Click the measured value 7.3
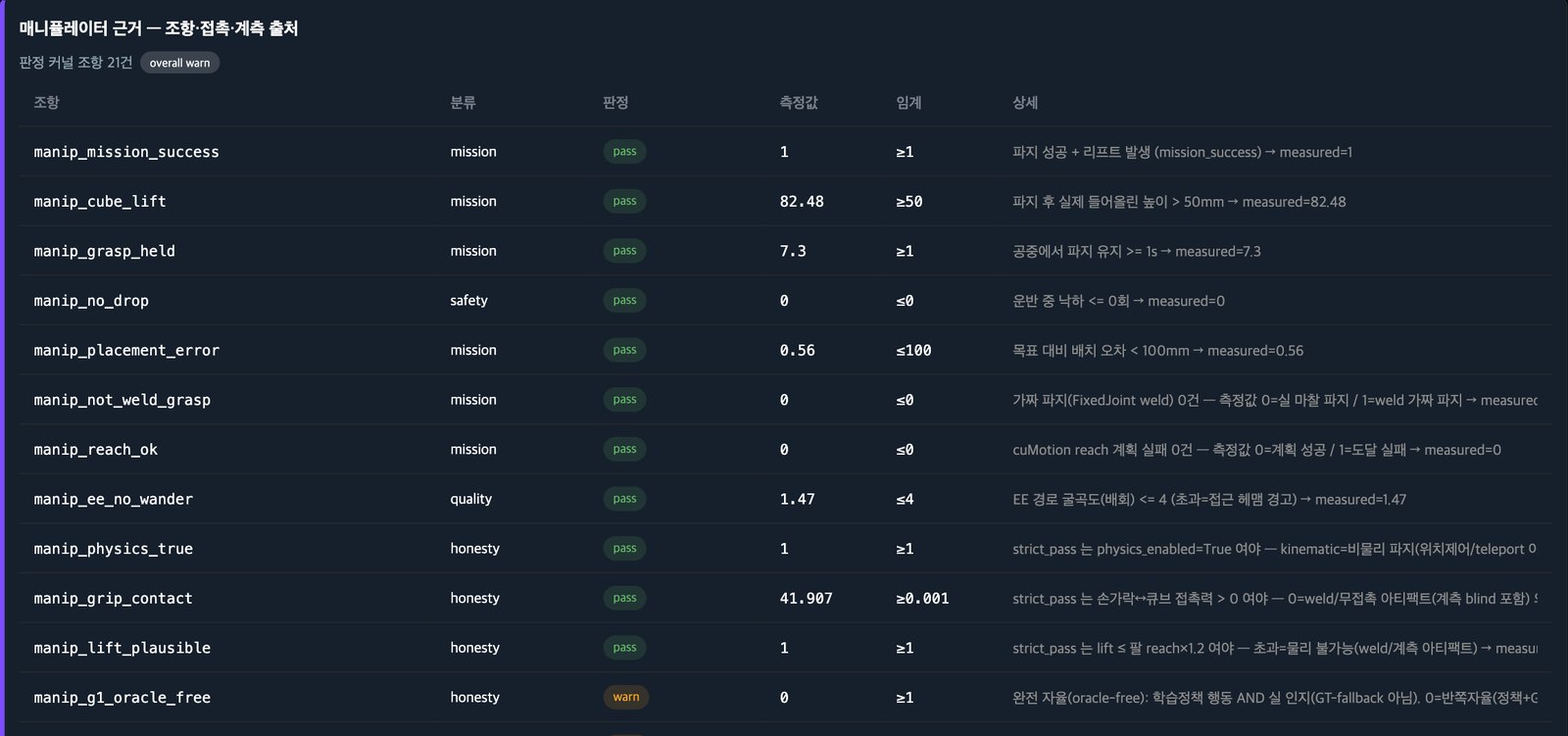1568x736 pixels. pyautogui.click(x=793, y=251)
